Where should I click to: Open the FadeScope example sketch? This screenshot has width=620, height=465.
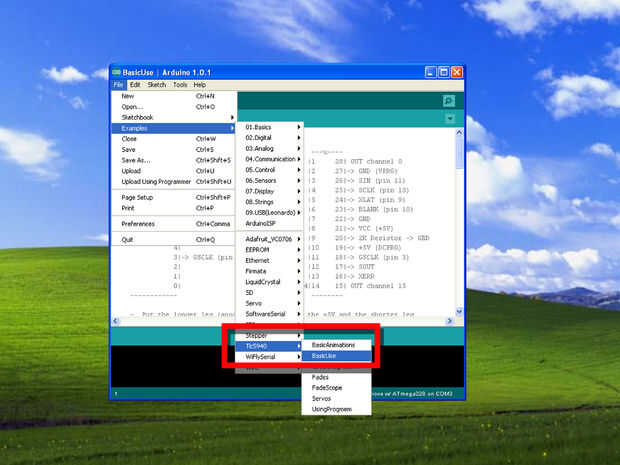[x=336, y=388]
